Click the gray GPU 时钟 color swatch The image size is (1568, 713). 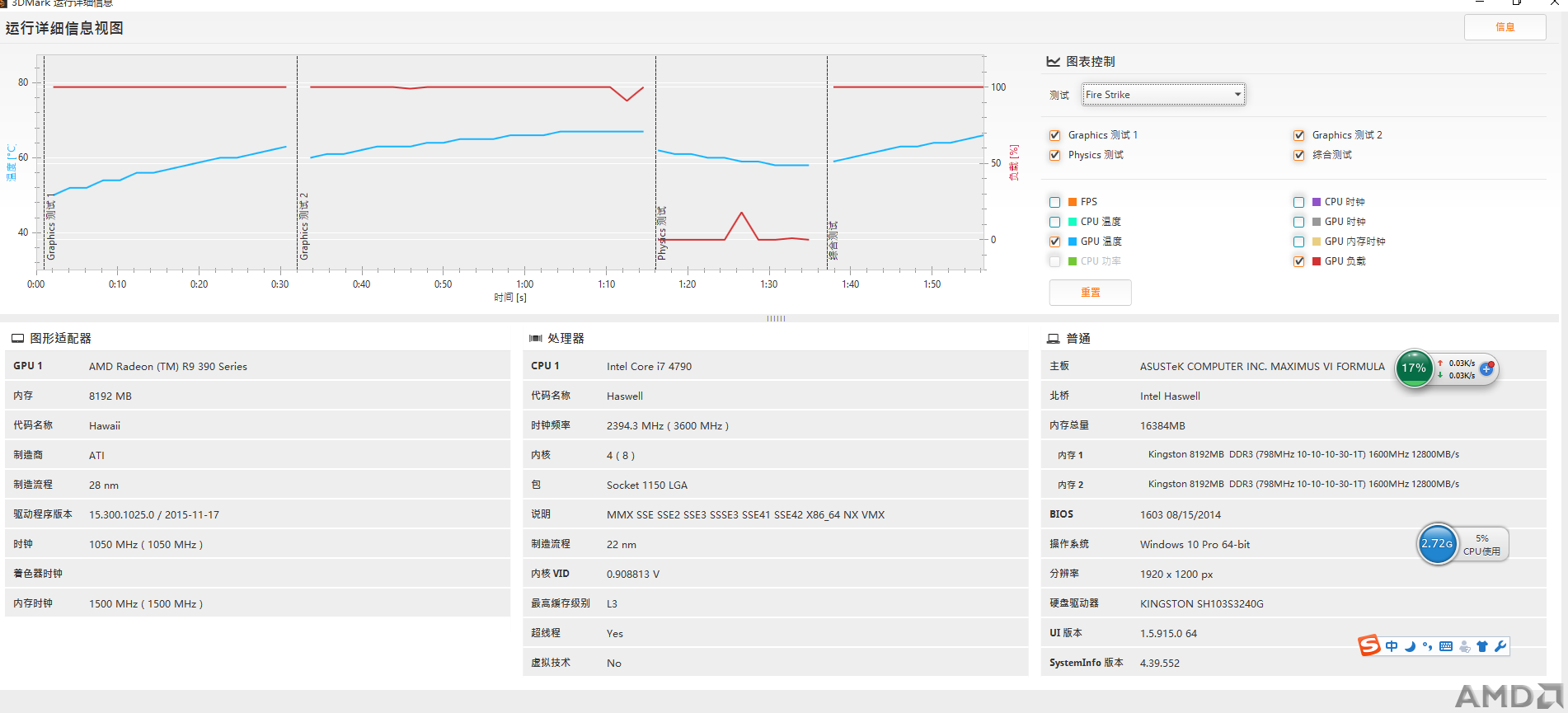(x=1317, y=222)
